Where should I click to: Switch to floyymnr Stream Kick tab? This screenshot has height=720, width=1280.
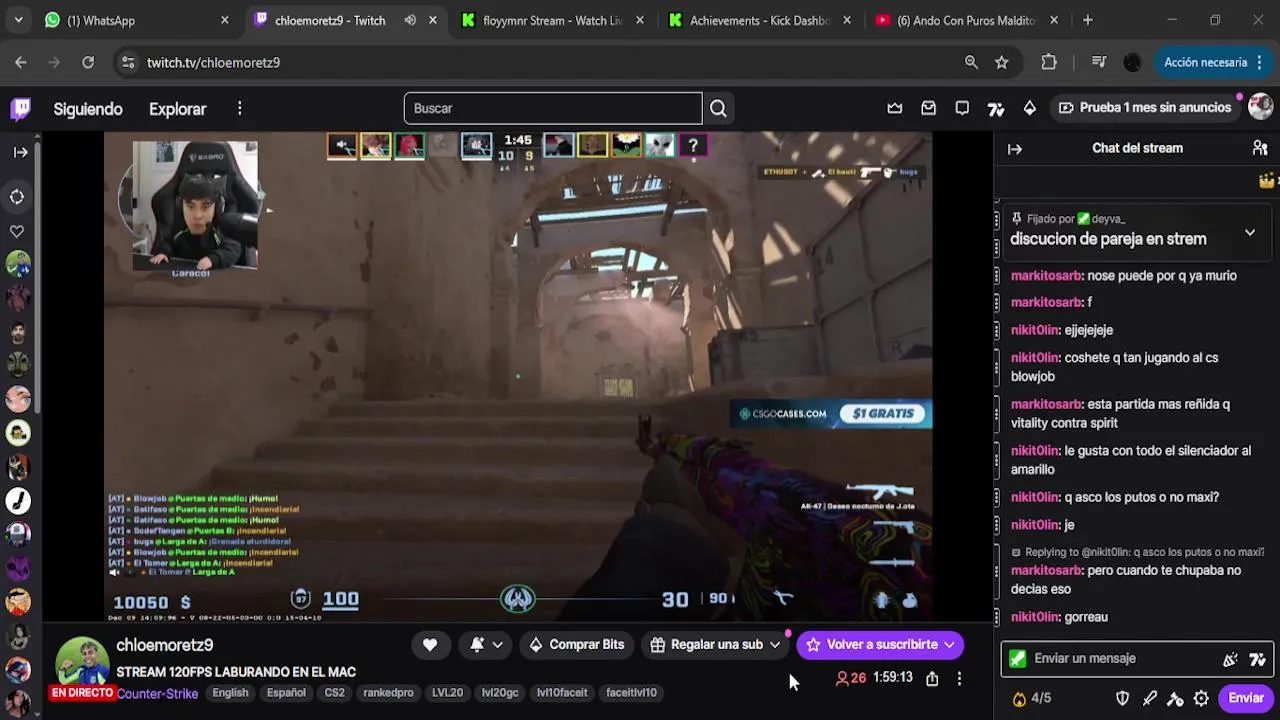click(552, 20)
